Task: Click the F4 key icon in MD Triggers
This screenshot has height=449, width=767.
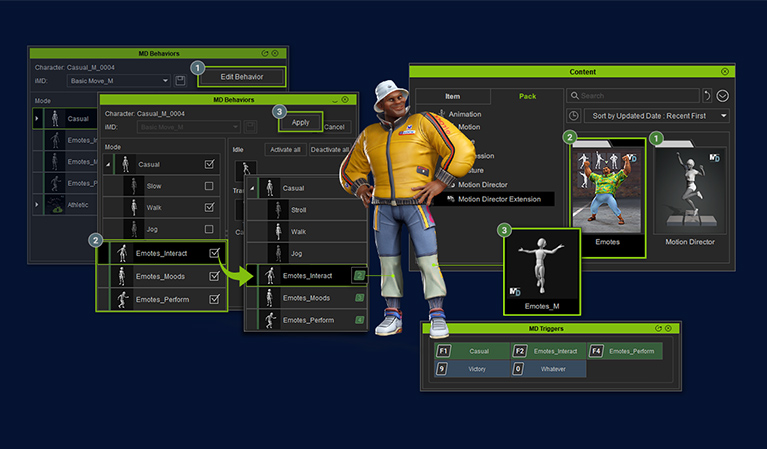Action: (596, 351)
